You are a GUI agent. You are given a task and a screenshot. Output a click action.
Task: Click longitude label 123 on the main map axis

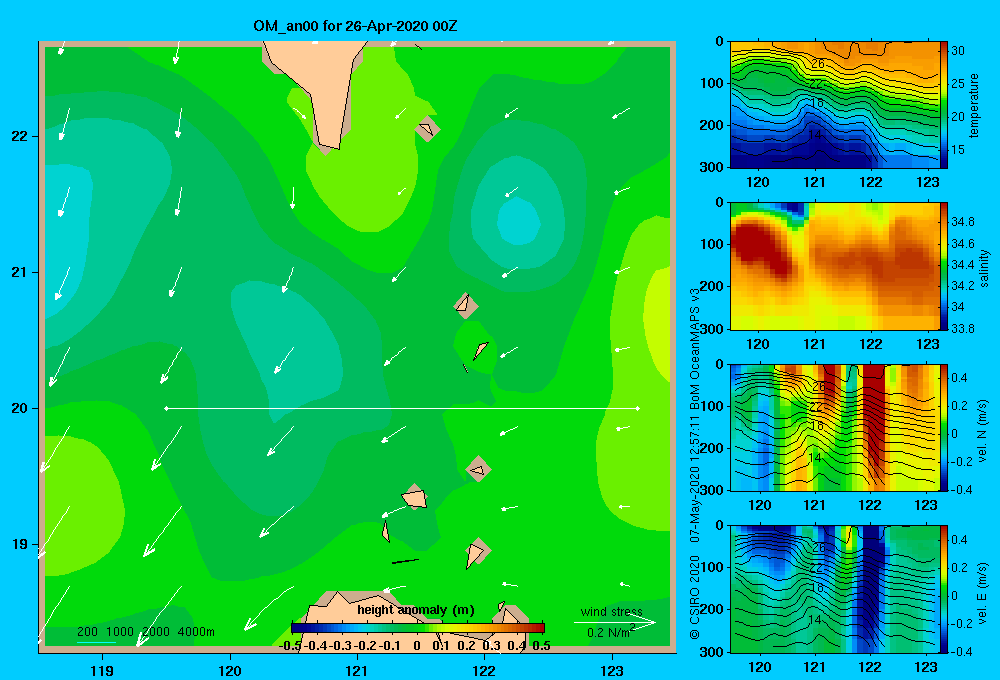pos(612,670)
